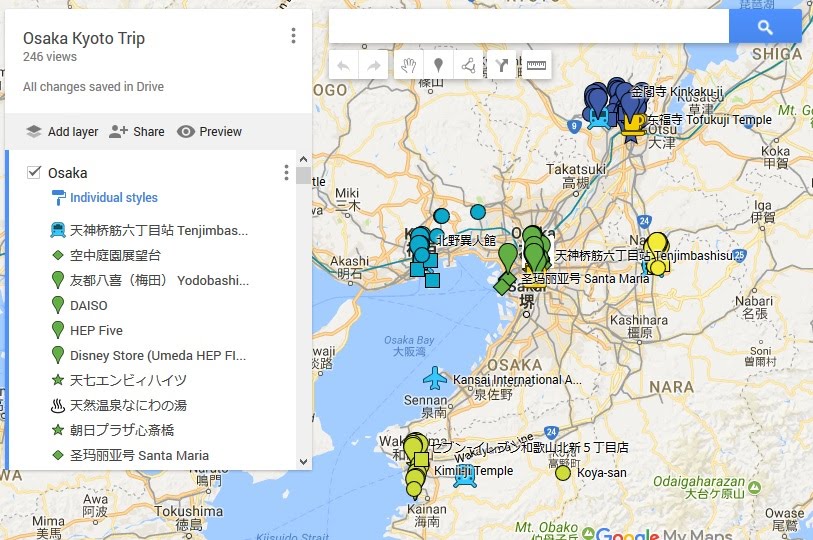Select the hand pan tool

pos(409,65)
